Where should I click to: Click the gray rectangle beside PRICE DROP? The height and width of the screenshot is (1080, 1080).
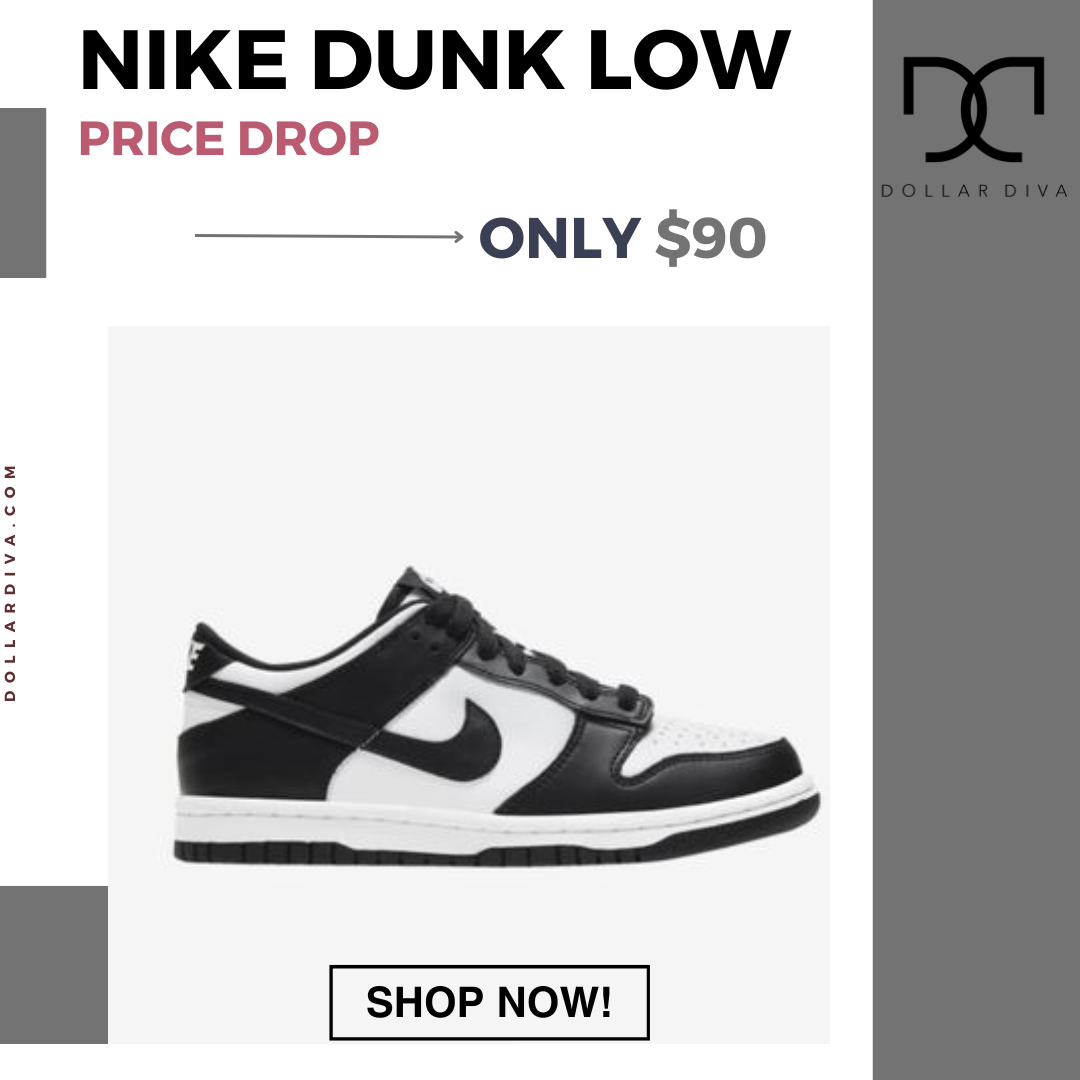tap(23, 193)
